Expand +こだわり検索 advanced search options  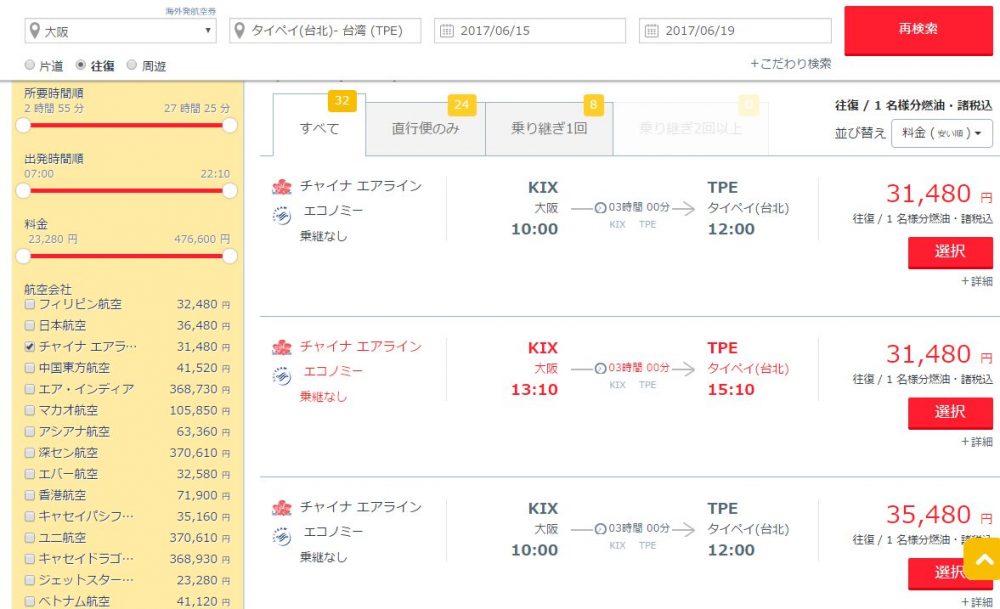click(791, 64)
